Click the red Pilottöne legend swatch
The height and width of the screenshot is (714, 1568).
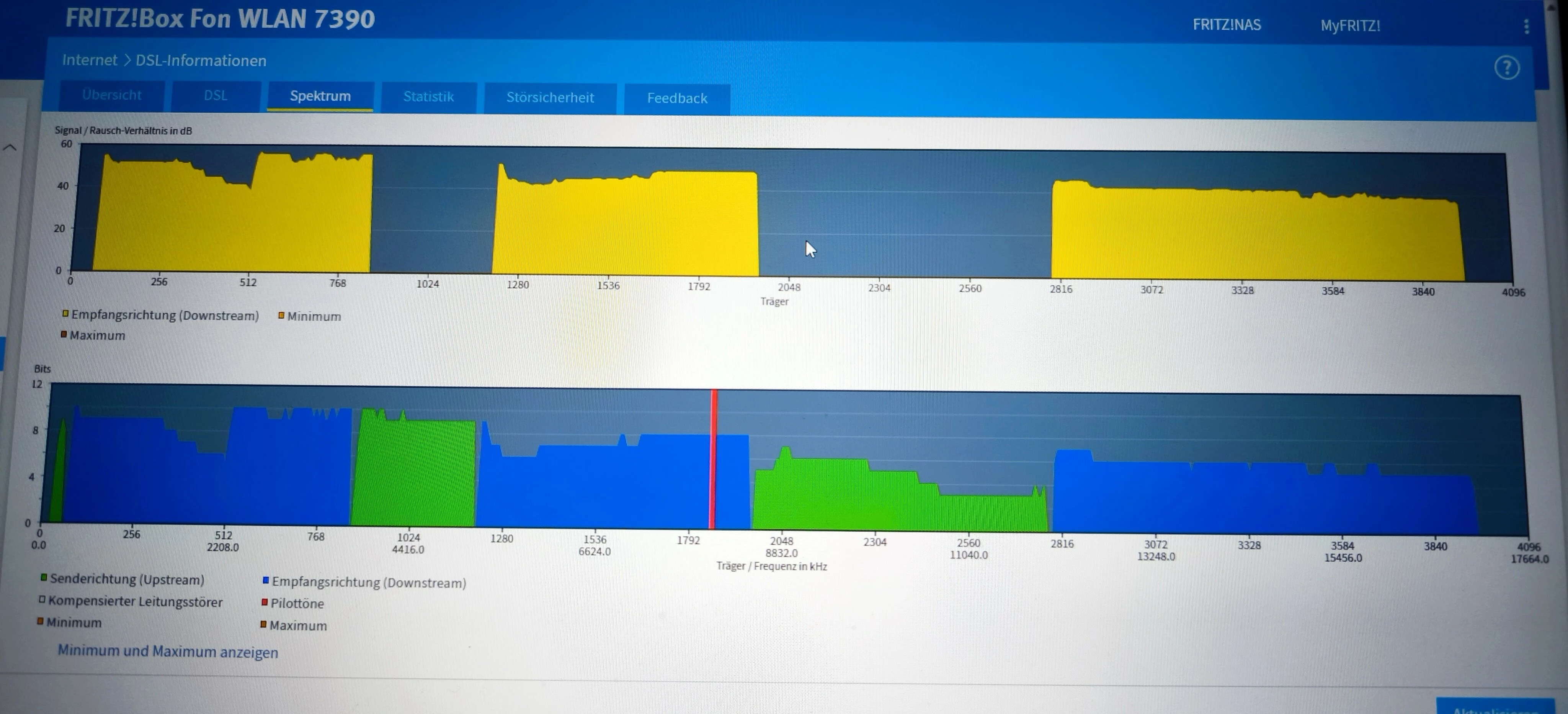265,603
